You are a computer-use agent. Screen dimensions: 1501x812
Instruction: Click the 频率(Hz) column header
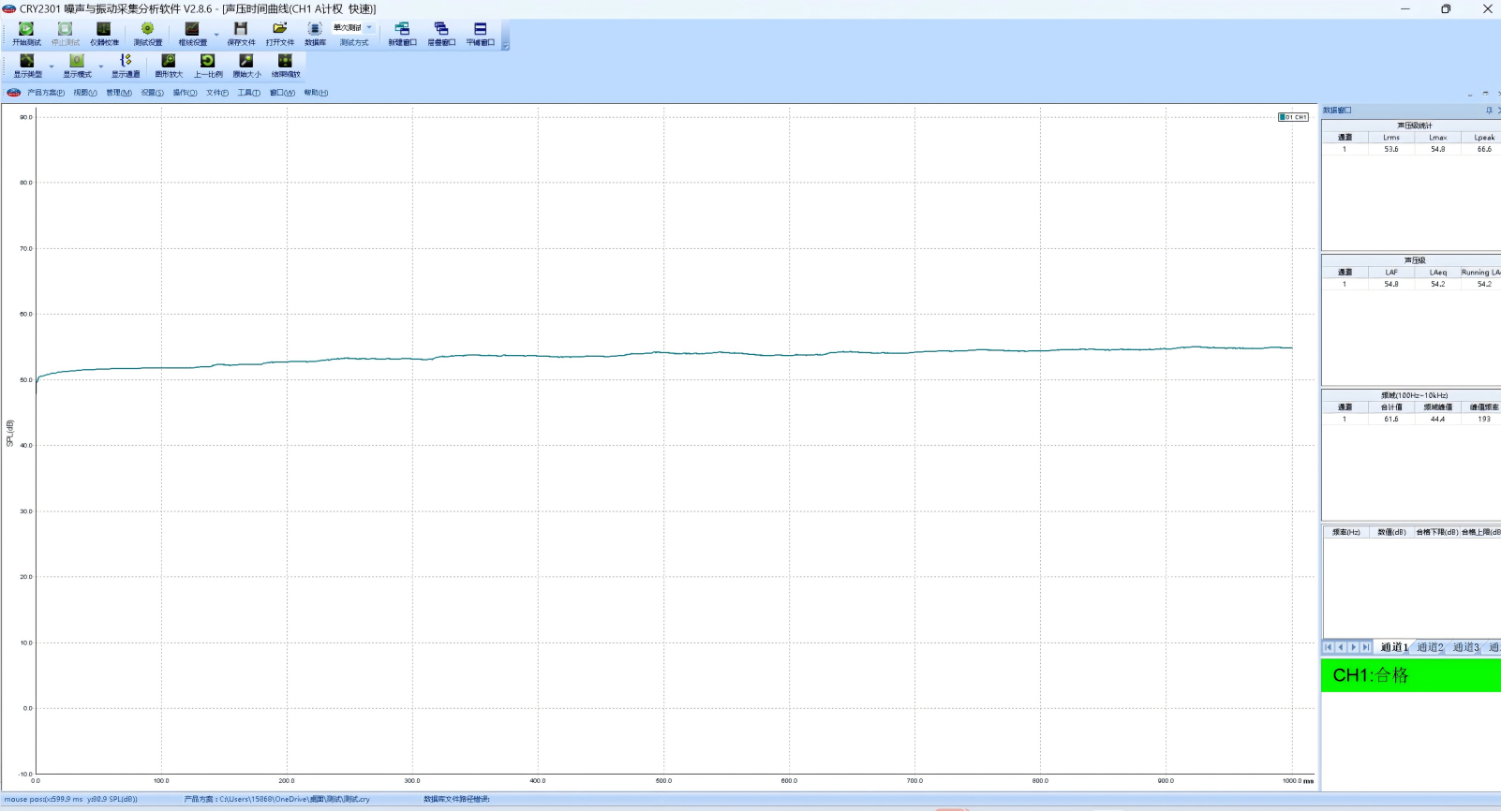point(1345,532)
